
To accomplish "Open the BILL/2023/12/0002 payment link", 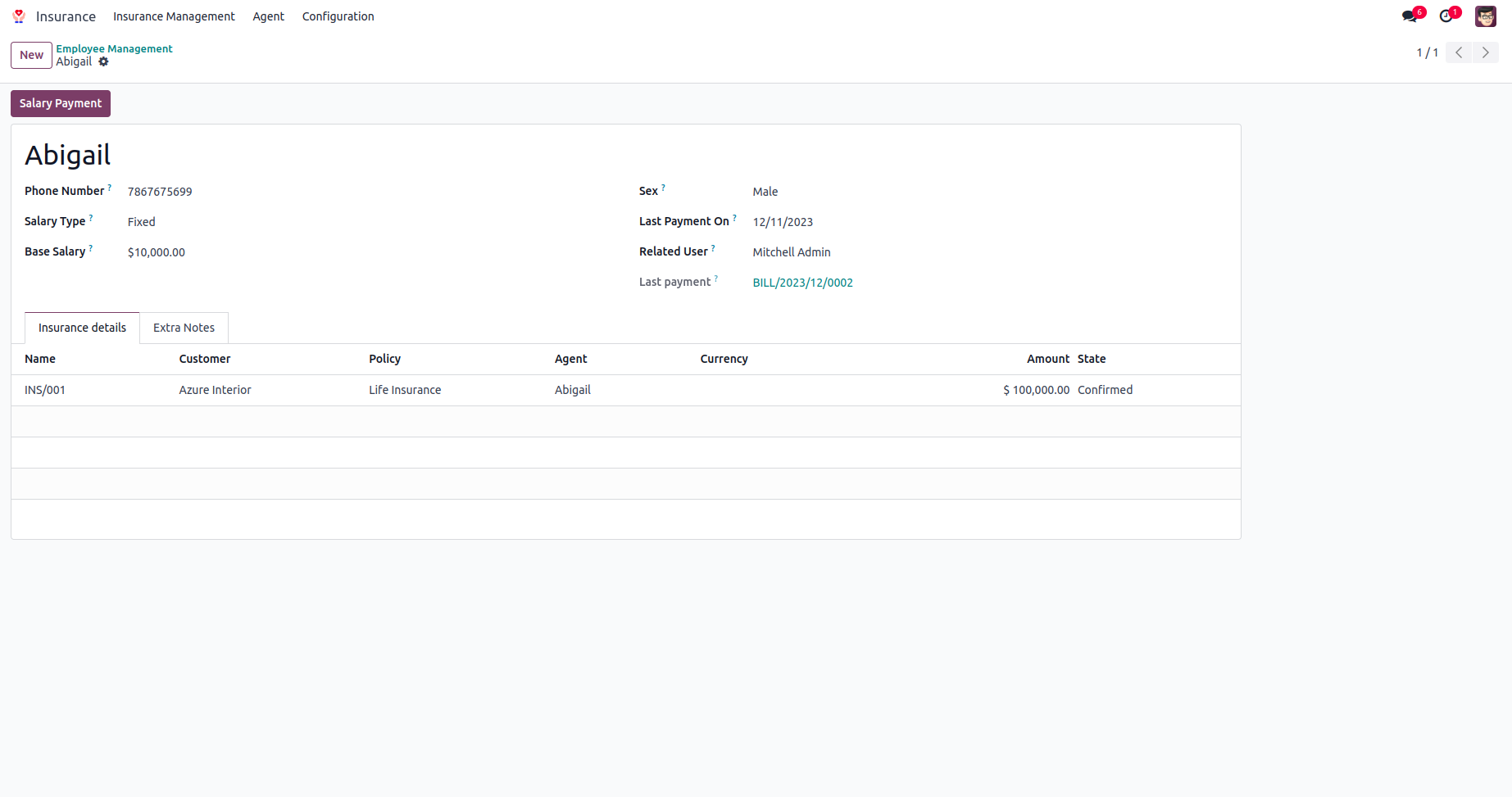I will coord(803,283).
